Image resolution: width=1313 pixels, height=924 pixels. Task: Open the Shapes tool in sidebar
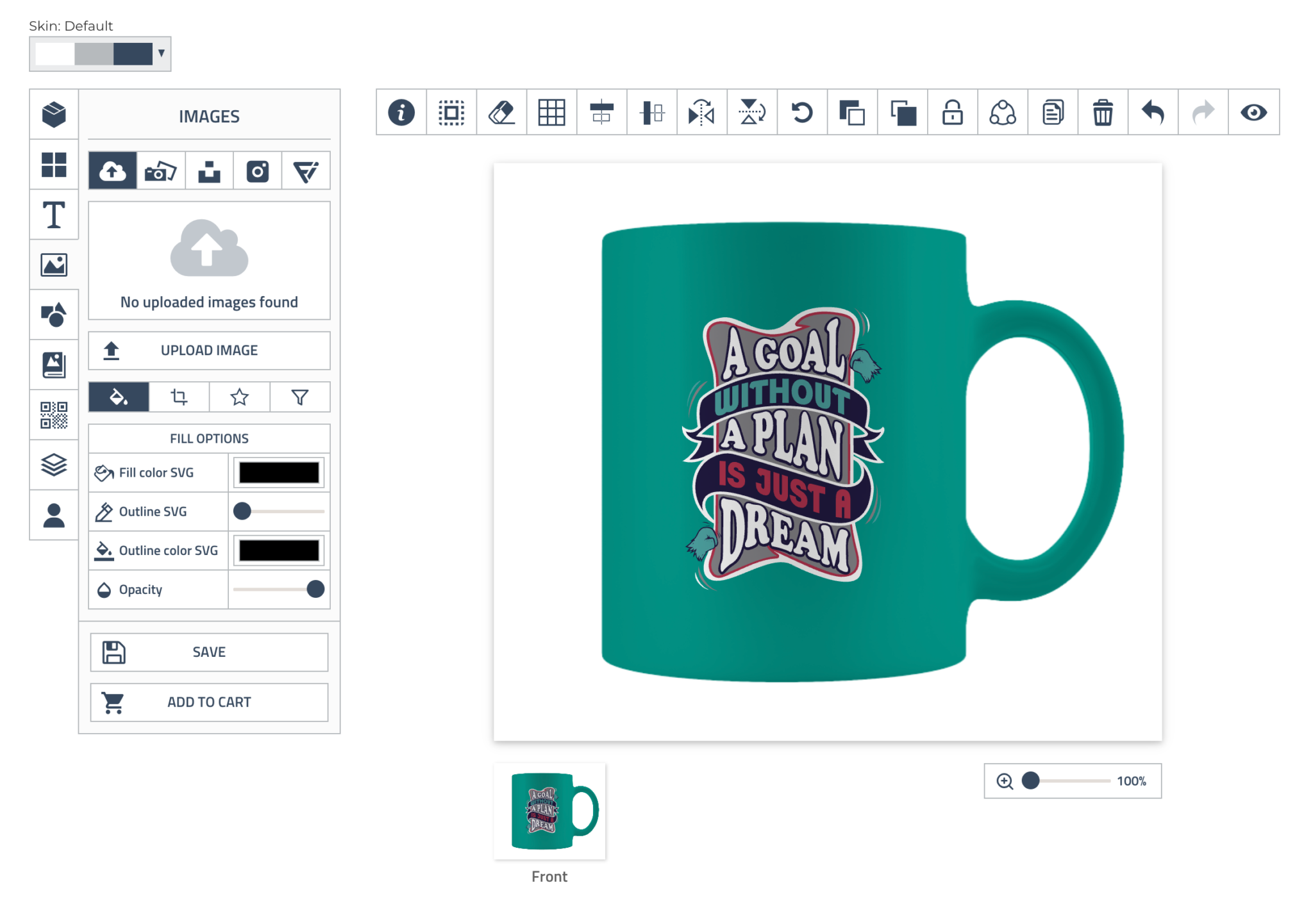[x=54, y=315]
